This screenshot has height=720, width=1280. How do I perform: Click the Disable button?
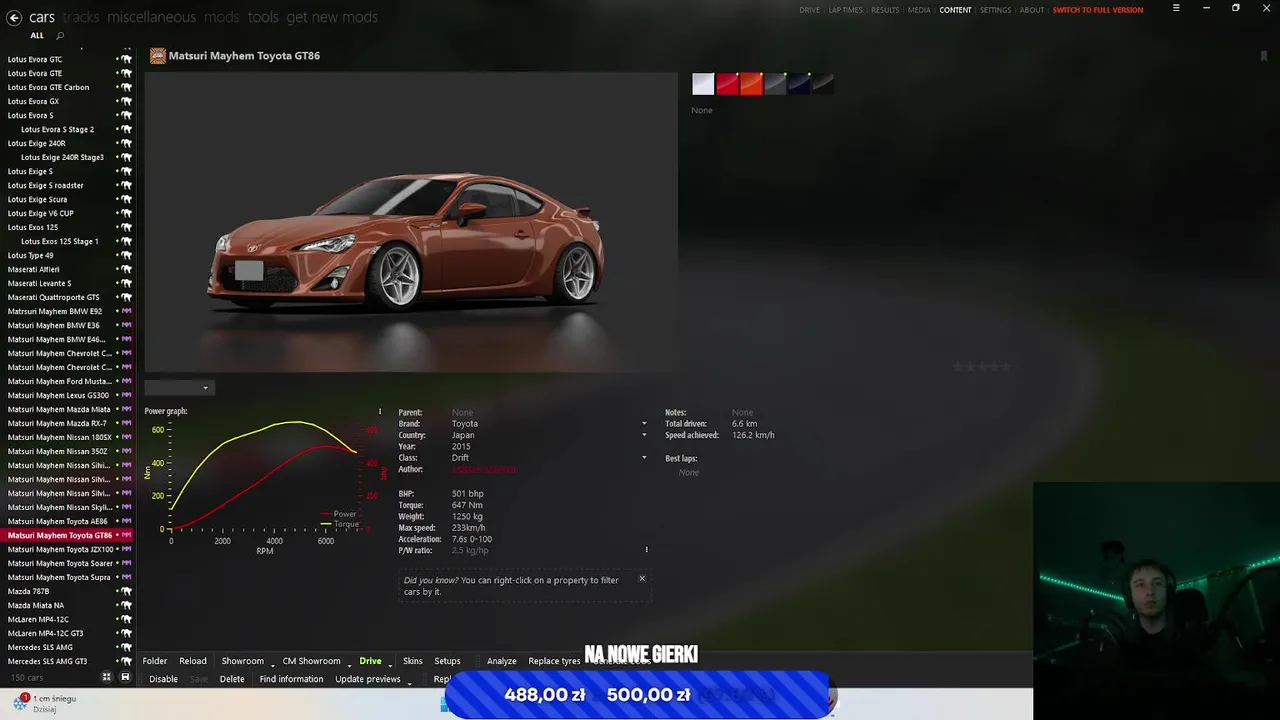point(163,679)
